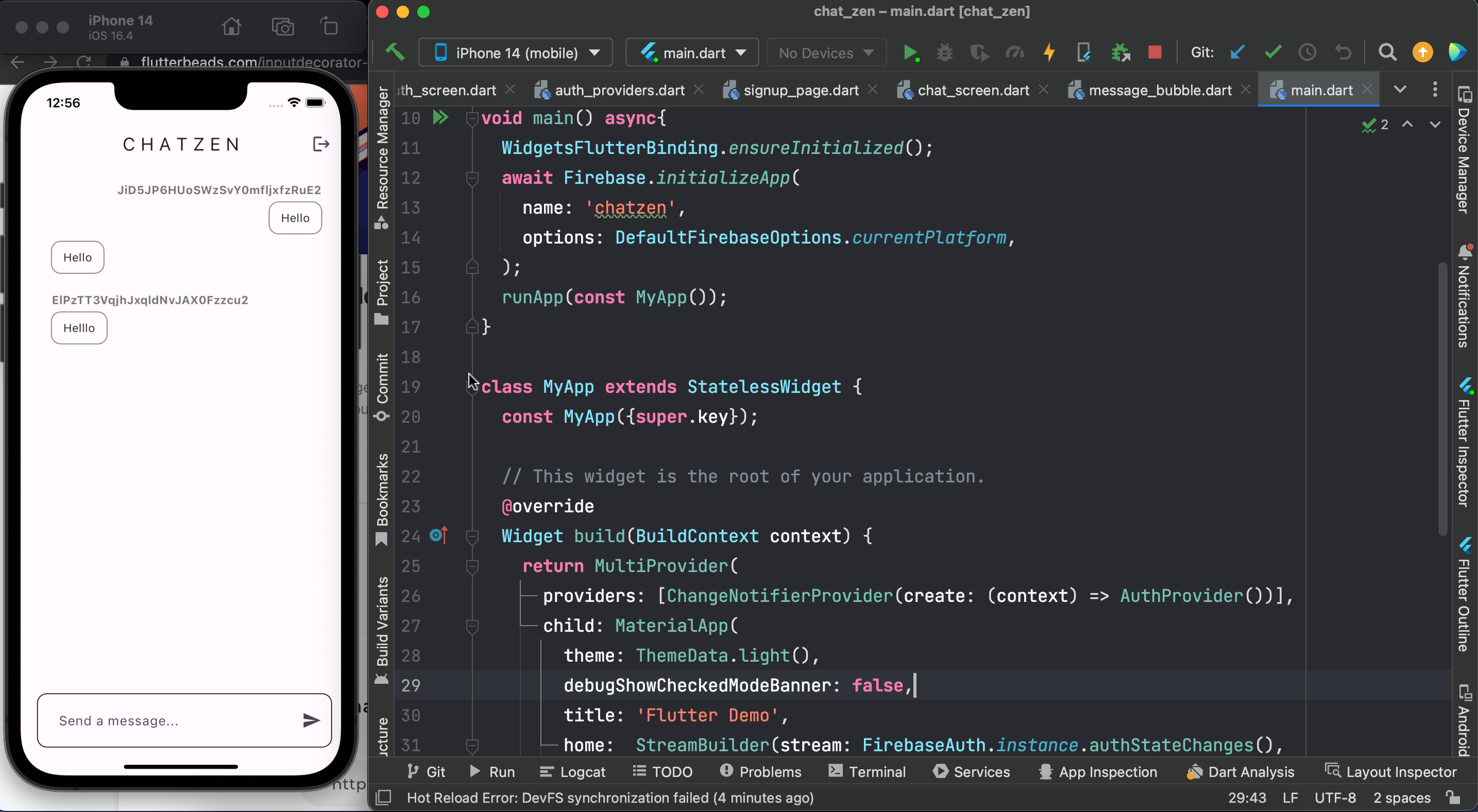Click the UTF-8 encoding status entry
1478x812 pixels.
pos(1335,798)
